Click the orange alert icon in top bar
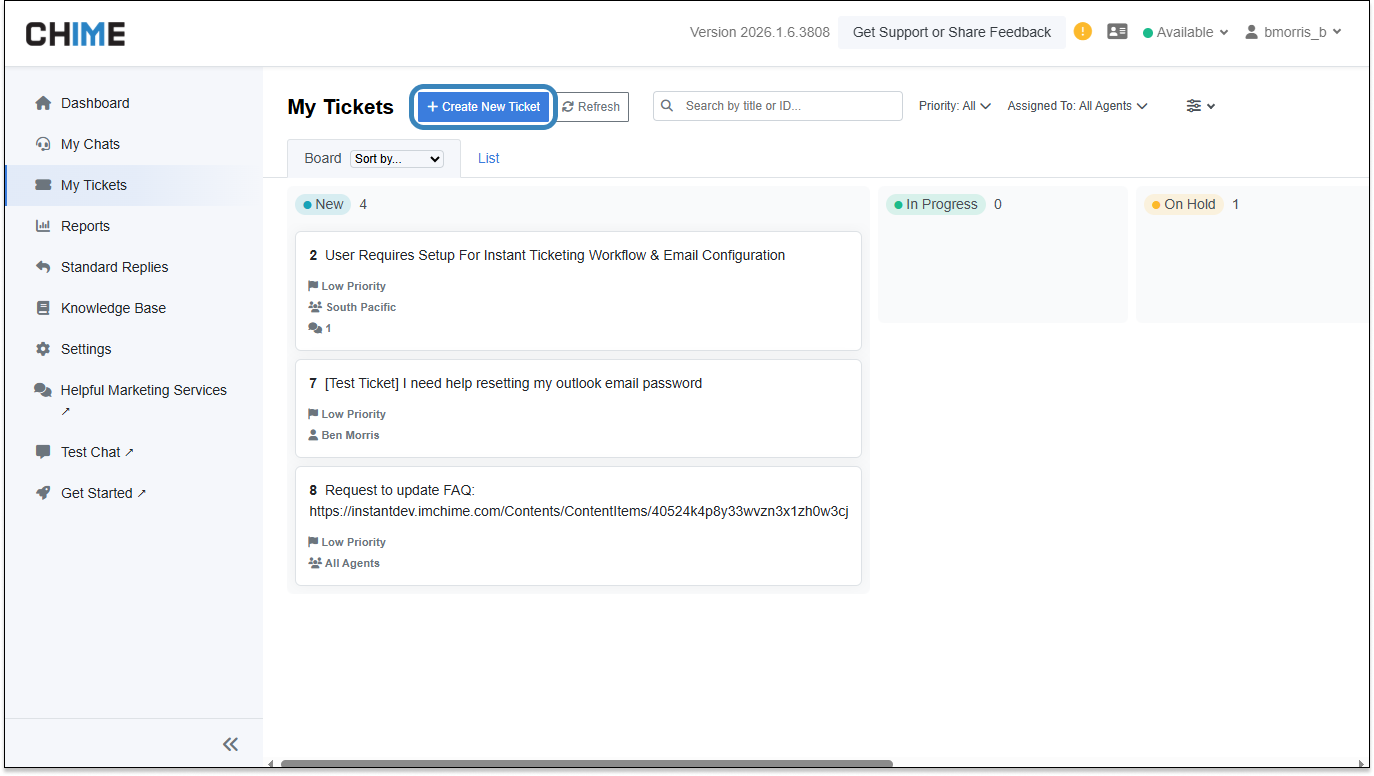 coord(1082,31)
